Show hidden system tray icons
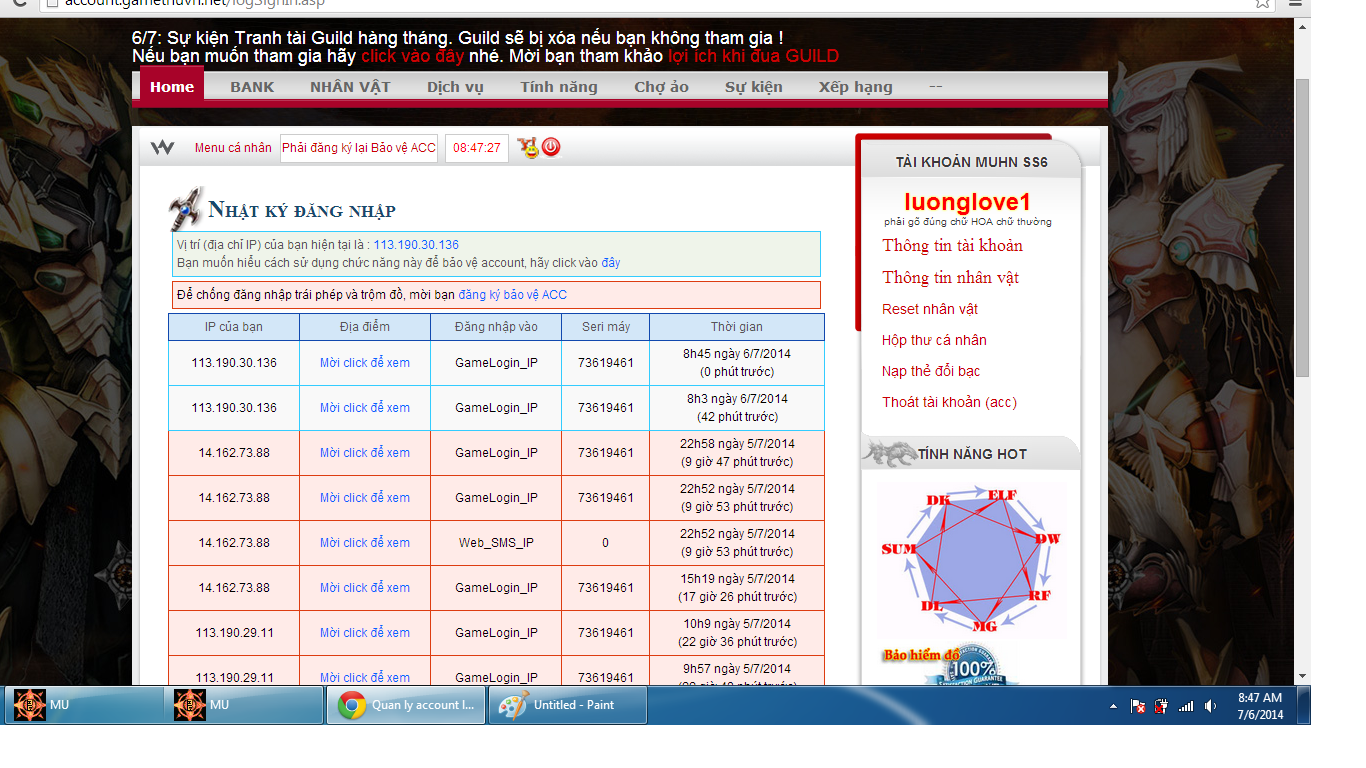This screenshot has width=1366, height=768. [x=1114, y=706]
